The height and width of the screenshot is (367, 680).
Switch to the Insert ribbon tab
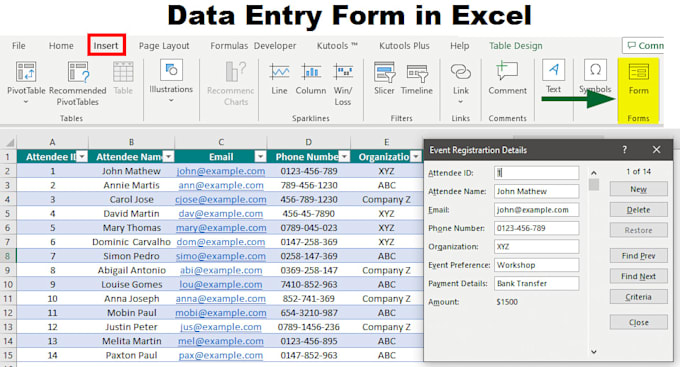tap(106, 45)
